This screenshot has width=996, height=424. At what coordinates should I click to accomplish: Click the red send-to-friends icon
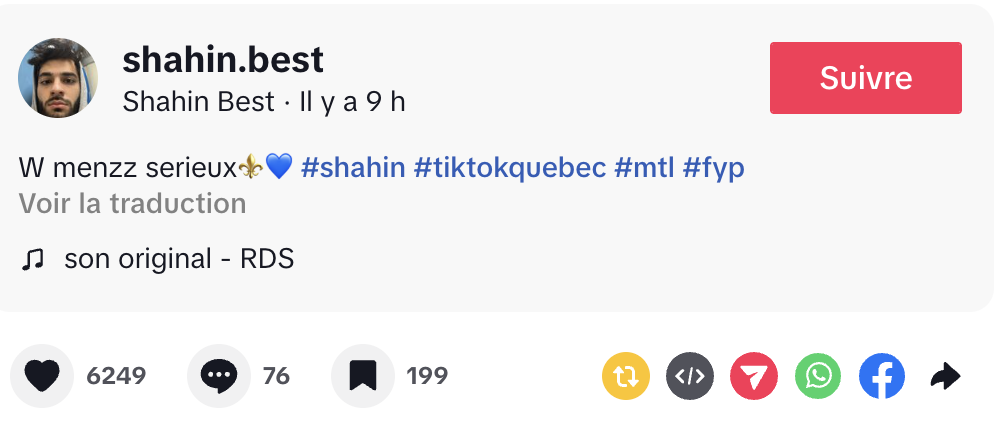pos(754,376)
